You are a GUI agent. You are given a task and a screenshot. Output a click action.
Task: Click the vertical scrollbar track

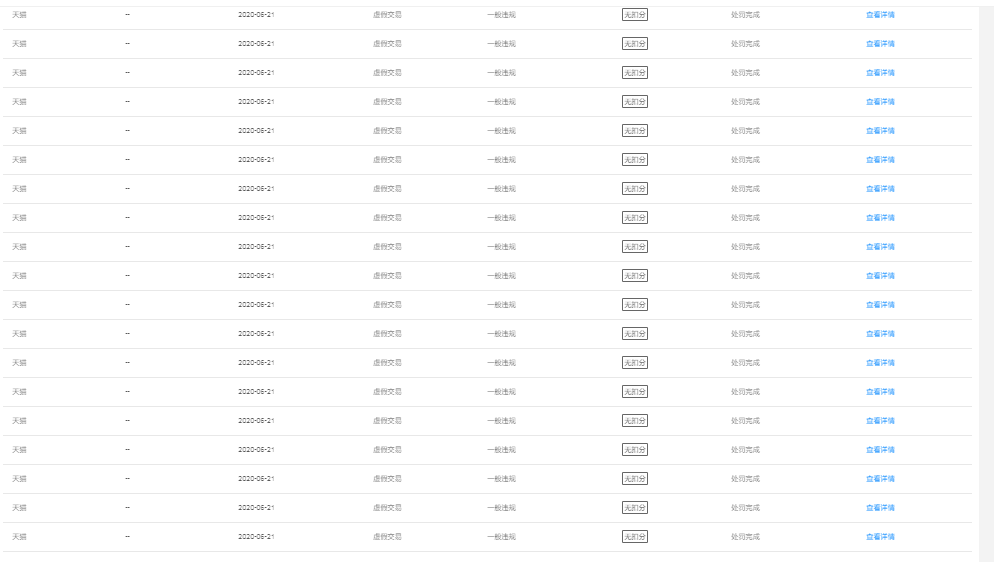click(986, 281)
